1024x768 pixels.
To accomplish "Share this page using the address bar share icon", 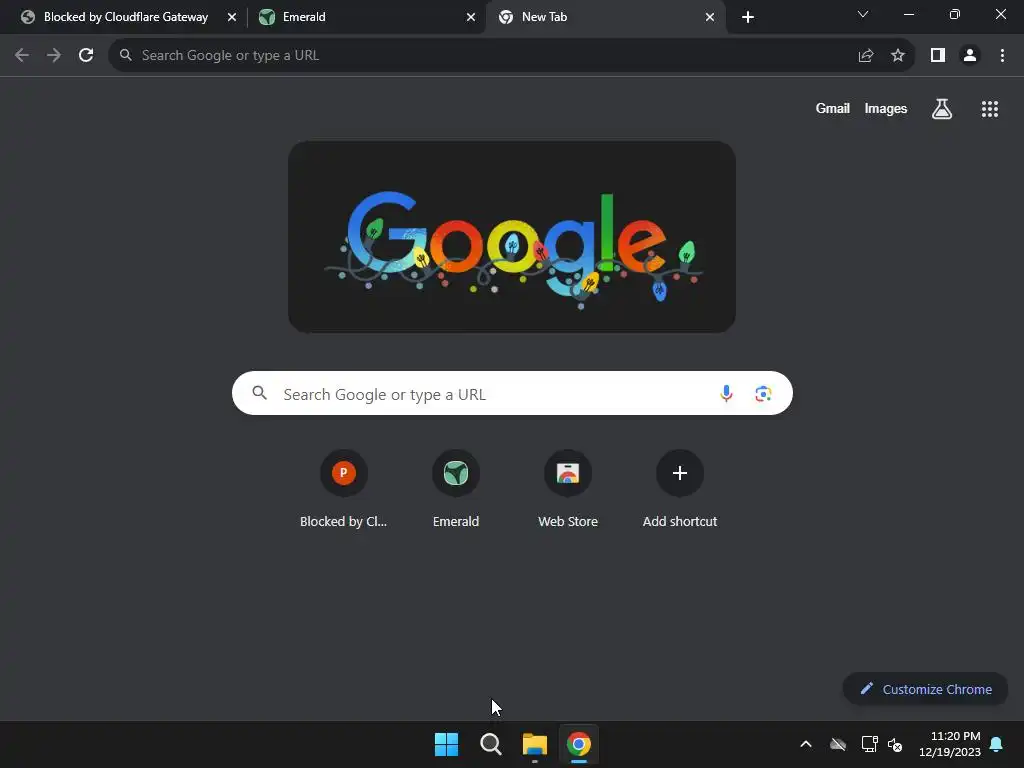I will pyautogui.click(x=866, y=56).
